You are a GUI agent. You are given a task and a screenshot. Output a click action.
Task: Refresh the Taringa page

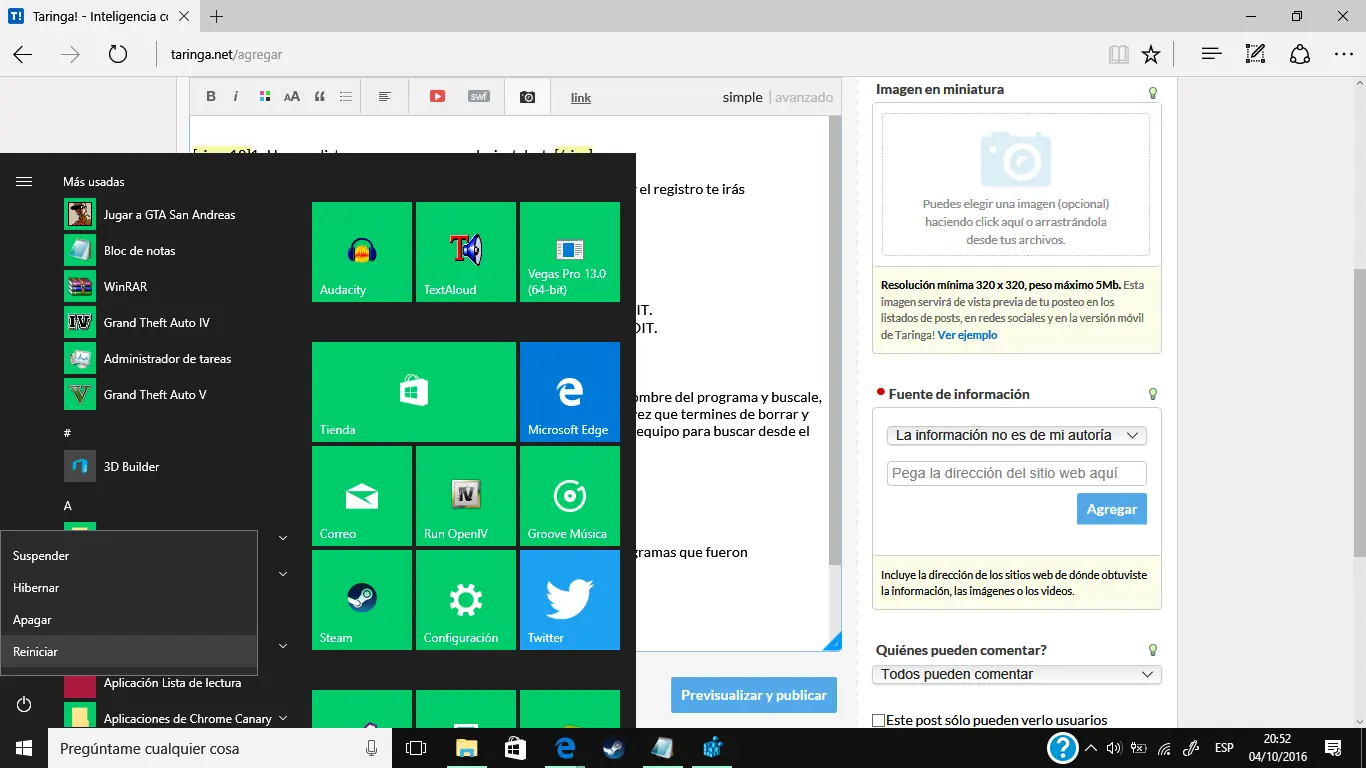pyautogui.click(x=118, y=54)
